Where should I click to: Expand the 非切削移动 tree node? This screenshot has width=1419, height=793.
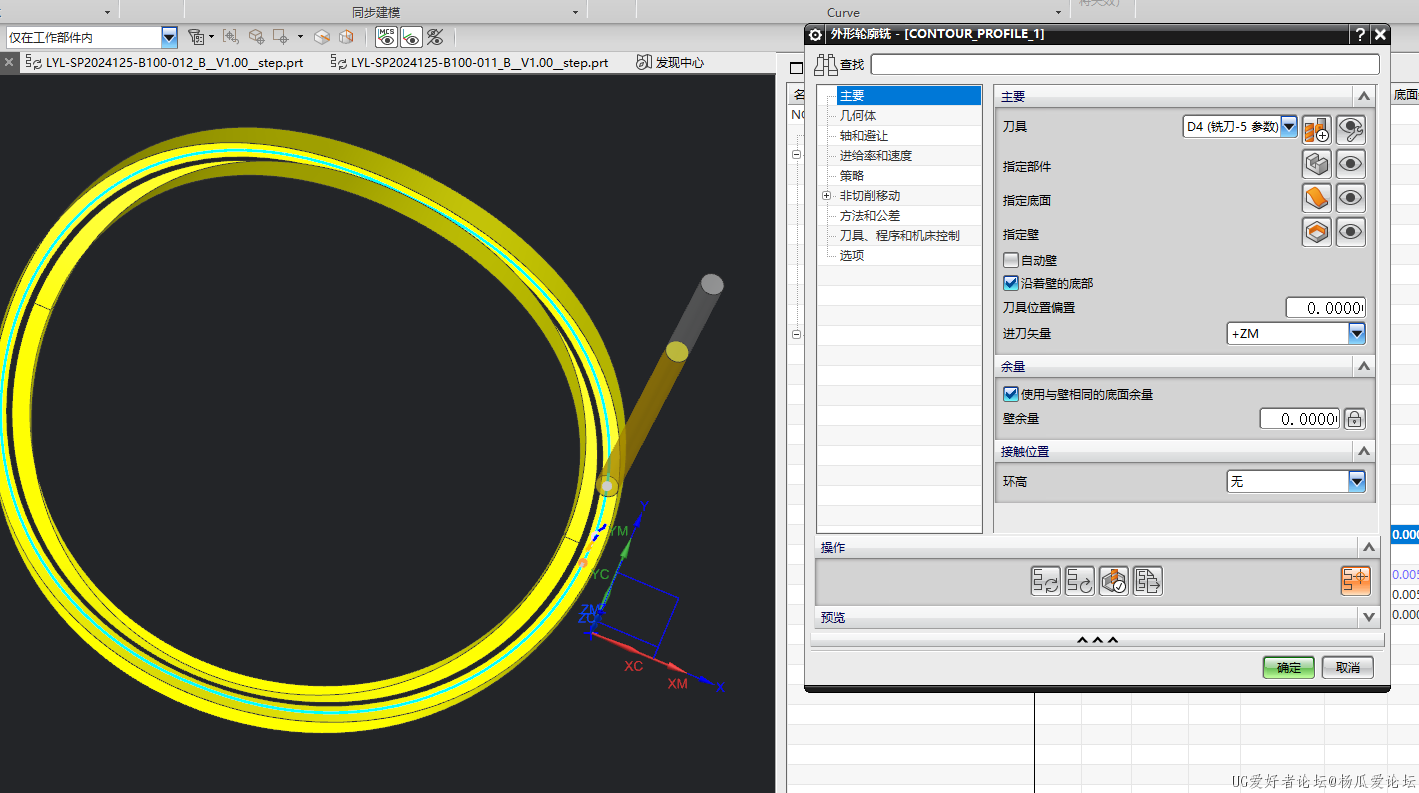(x=827, y=196)
